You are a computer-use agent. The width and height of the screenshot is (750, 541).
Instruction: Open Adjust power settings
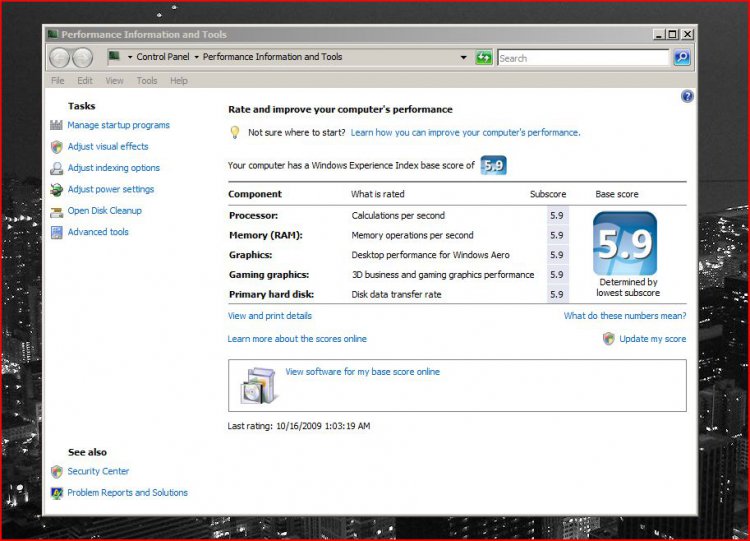(111, 189)
